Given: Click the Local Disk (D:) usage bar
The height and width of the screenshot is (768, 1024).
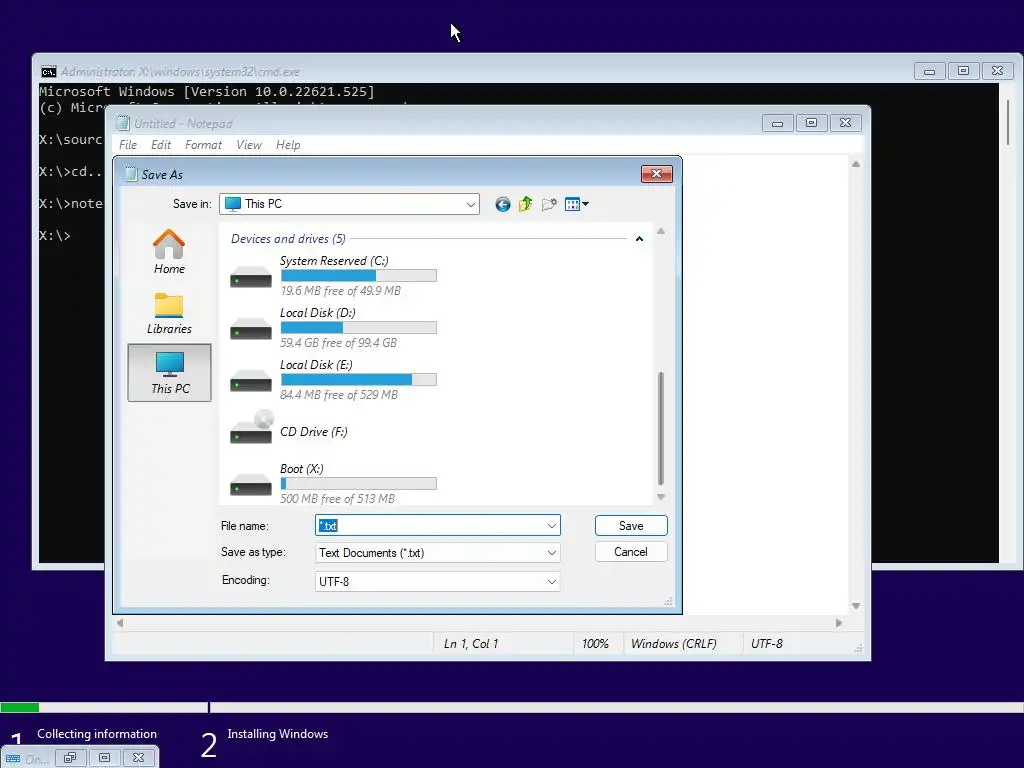Looking at the screenshot, I should click(x=359, y=328).
